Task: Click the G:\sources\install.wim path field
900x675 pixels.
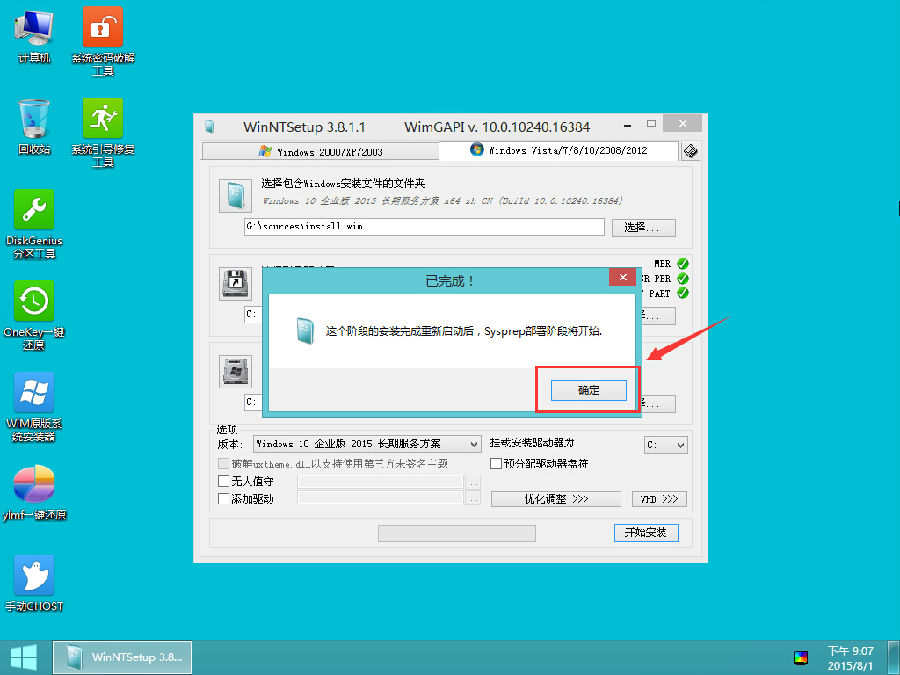Action: (420, 227)
